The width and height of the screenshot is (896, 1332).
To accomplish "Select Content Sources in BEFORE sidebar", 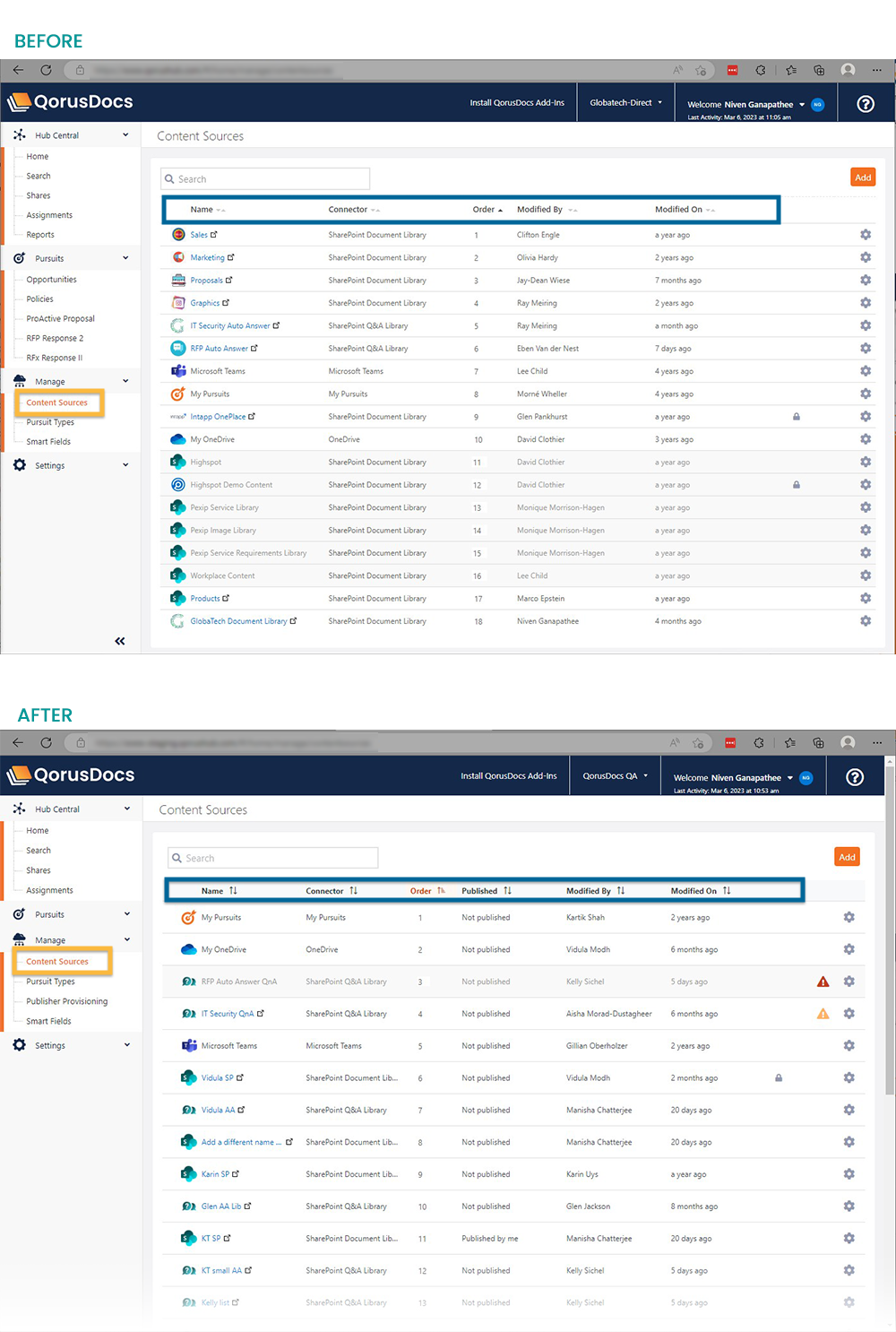I will (x=58, y=402).
